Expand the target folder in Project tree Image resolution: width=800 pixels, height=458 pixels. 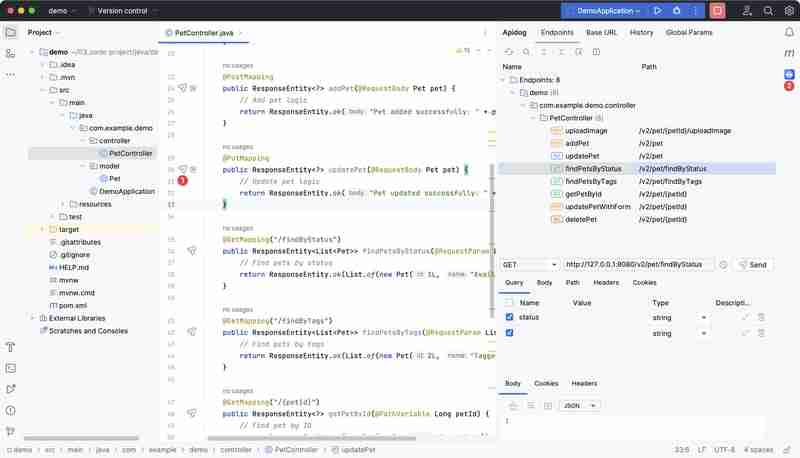(42, 230)
